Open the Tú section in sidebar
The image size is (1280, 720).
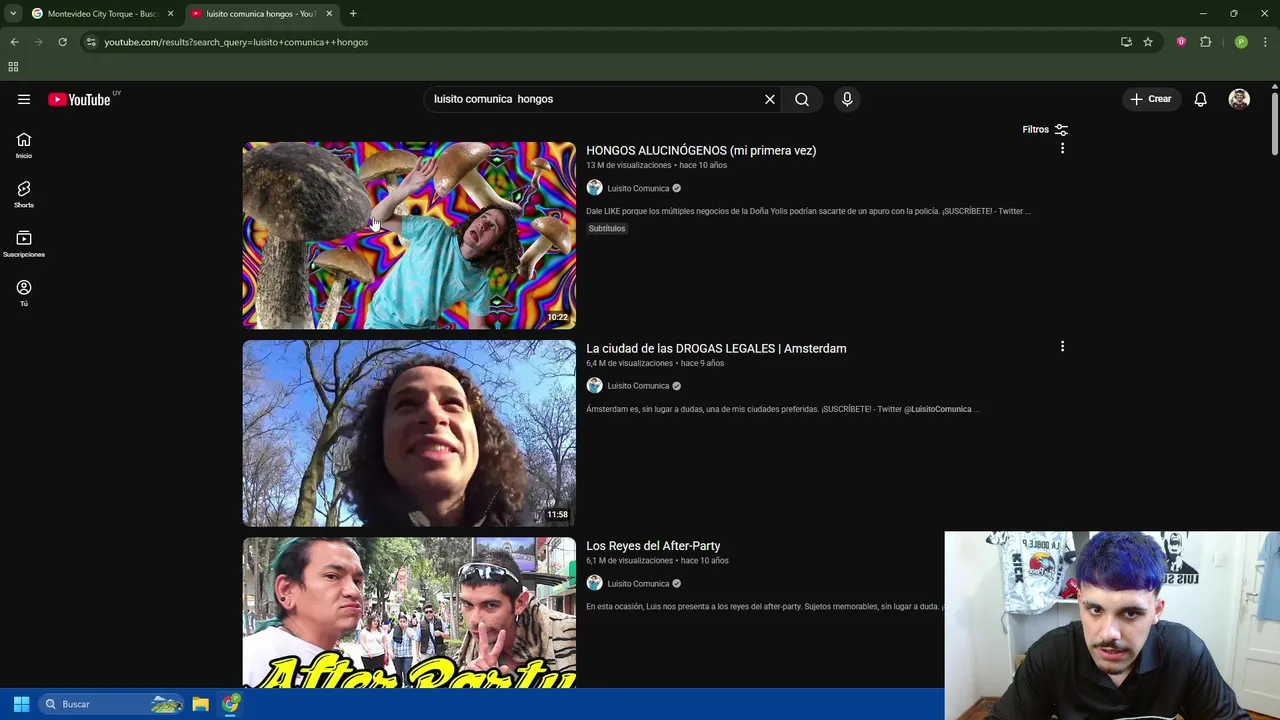click(x=24, y=293)
